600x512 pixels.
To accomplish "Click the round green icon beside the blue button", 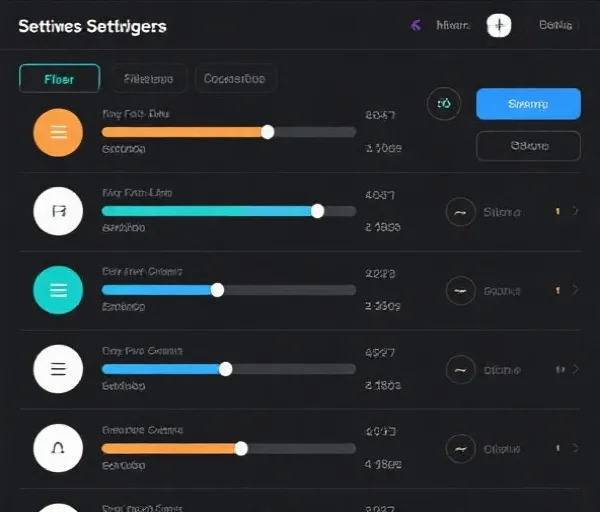I will tap(444, 103).
